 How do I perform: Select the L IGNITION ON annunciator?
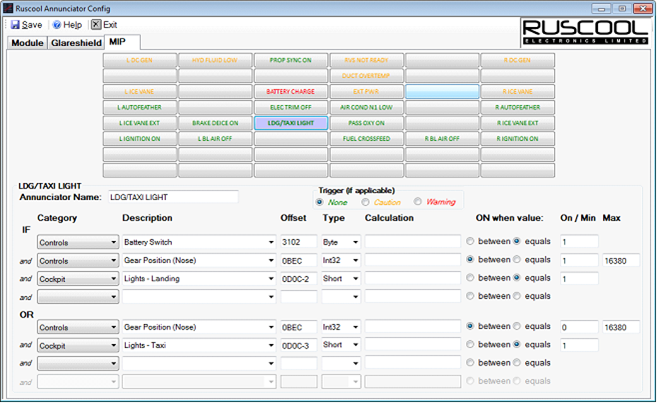[140, 139]
